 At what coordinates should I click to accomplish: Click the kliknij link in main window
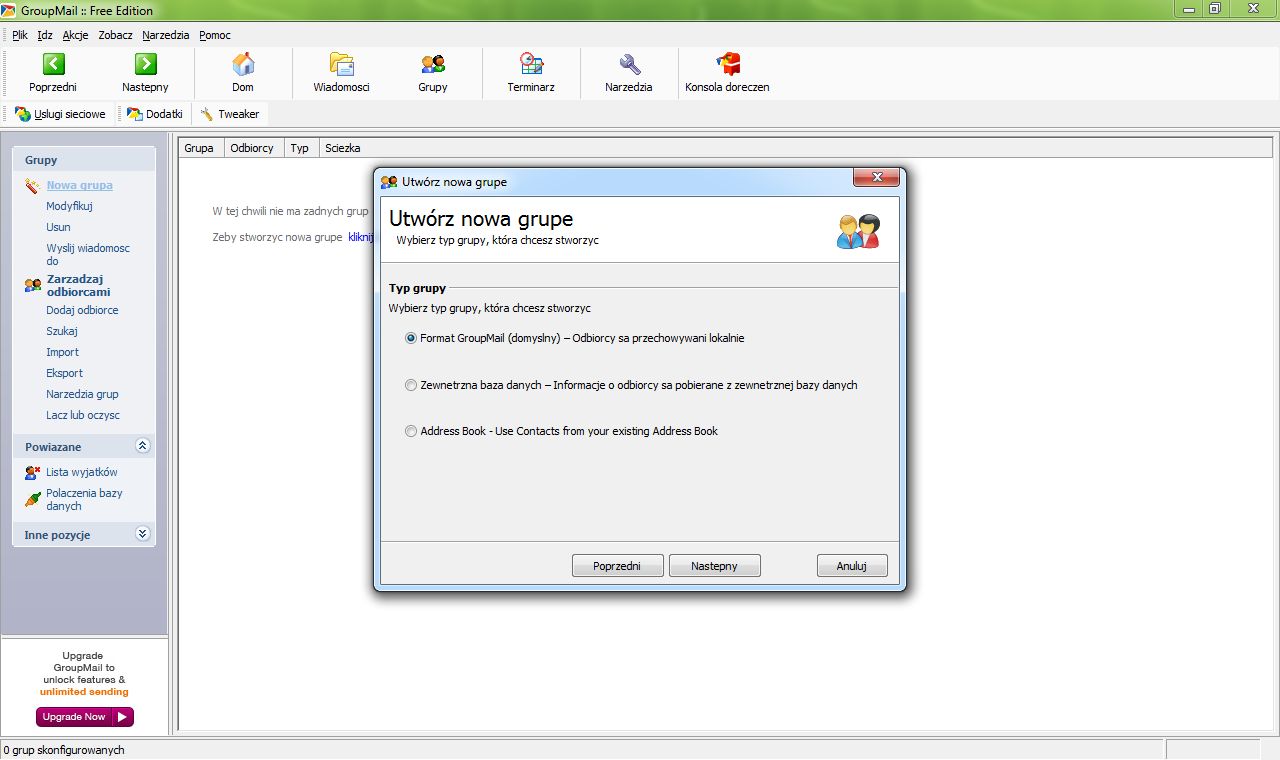(x=360, y=237)
